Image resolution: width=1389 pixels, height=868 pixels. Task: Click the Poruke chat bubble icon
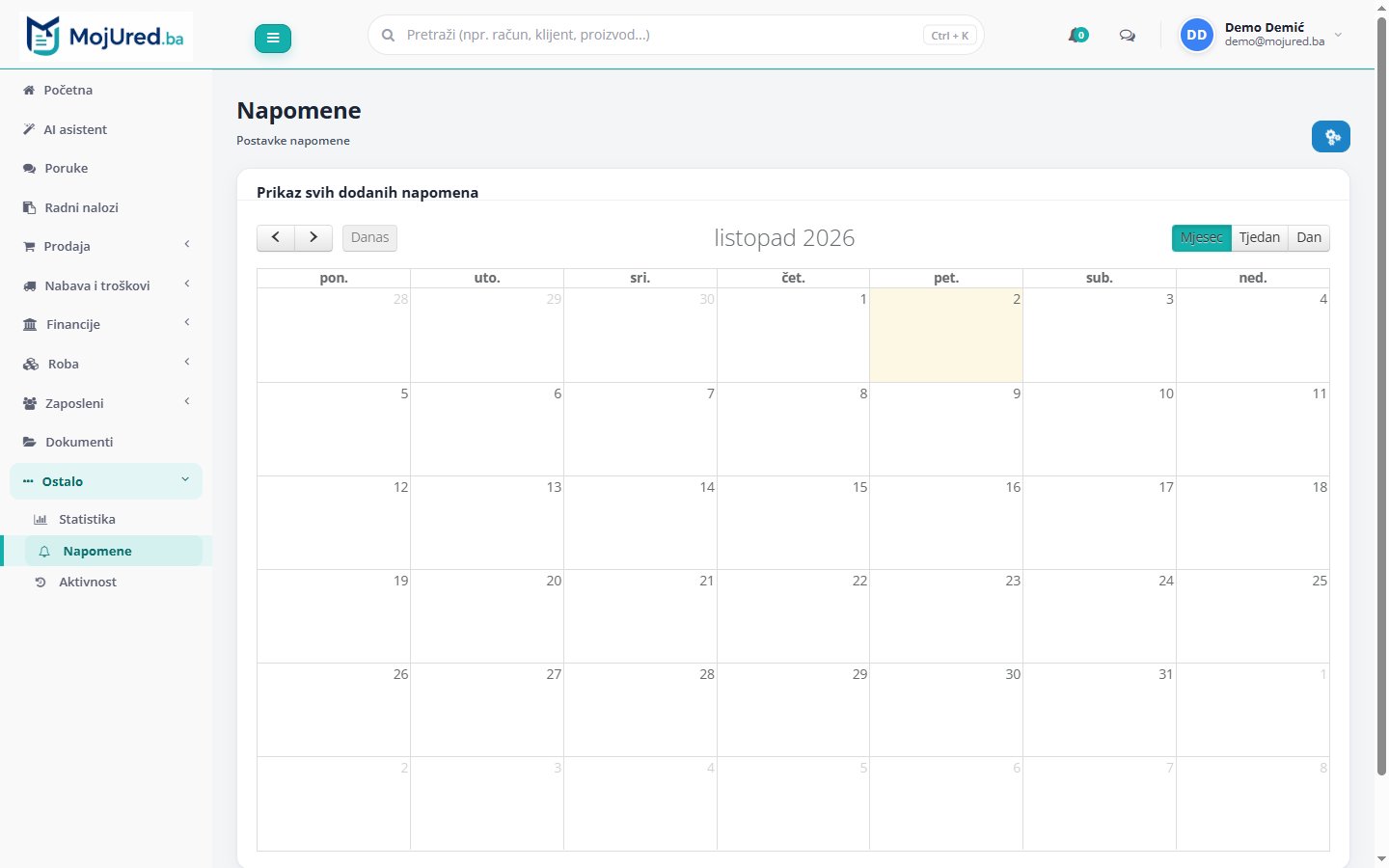coord(29,168)
